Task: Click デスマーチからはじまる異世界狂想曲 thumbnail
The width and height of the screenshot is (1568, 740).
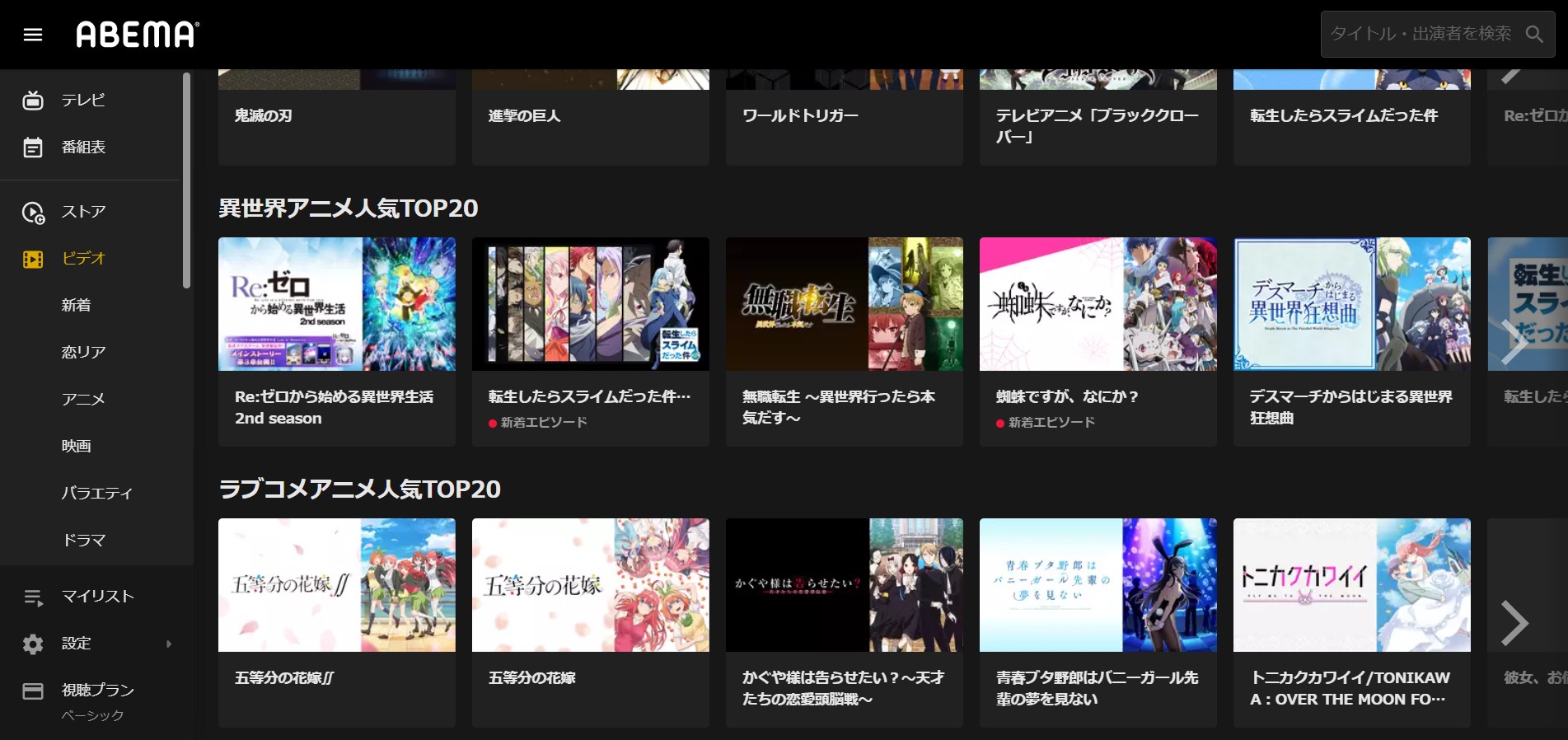Action: pyautogui.click(x=1352, y=304)
